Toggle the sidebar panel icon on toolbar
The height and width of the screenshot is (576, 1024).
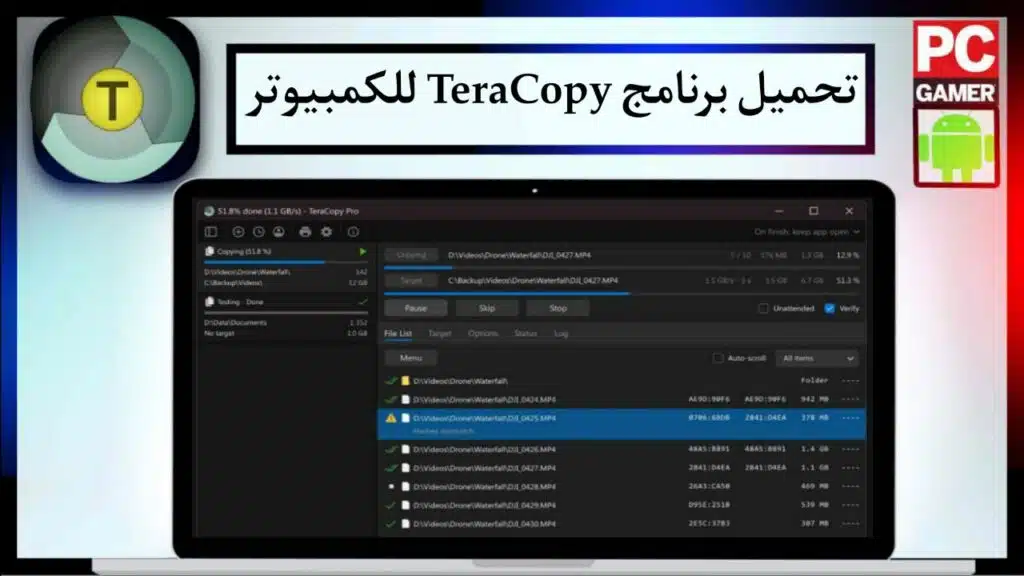(x=210, y=231)
